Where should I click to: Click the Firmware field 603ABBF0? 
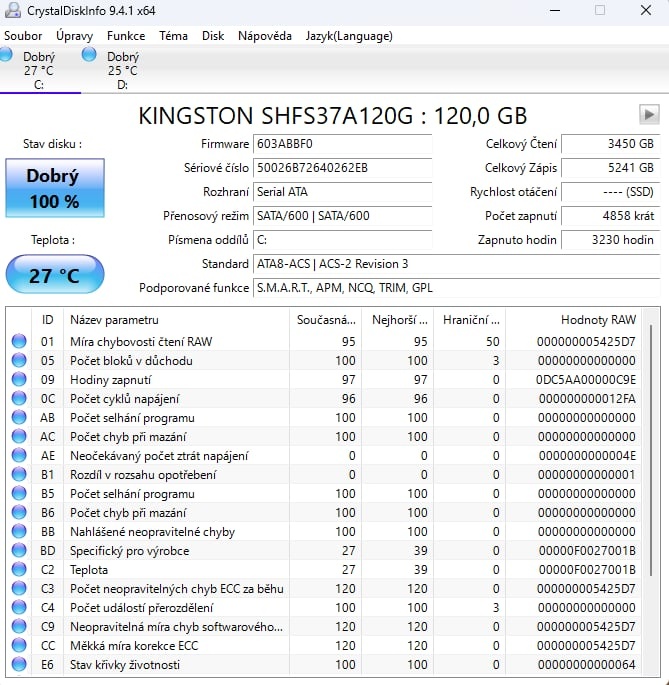pos(343,144)
